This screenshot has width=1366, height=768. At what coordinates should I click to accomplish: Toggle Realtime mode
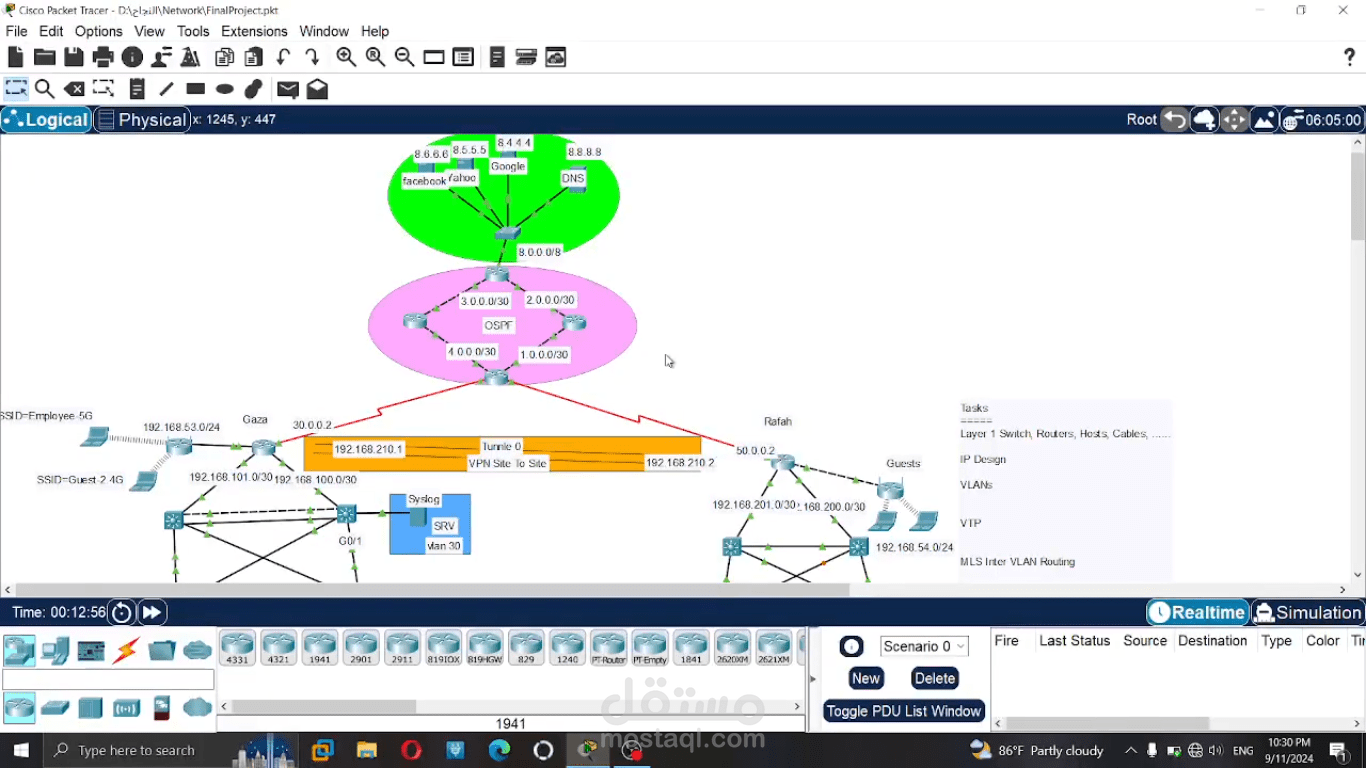(1197, 613)
